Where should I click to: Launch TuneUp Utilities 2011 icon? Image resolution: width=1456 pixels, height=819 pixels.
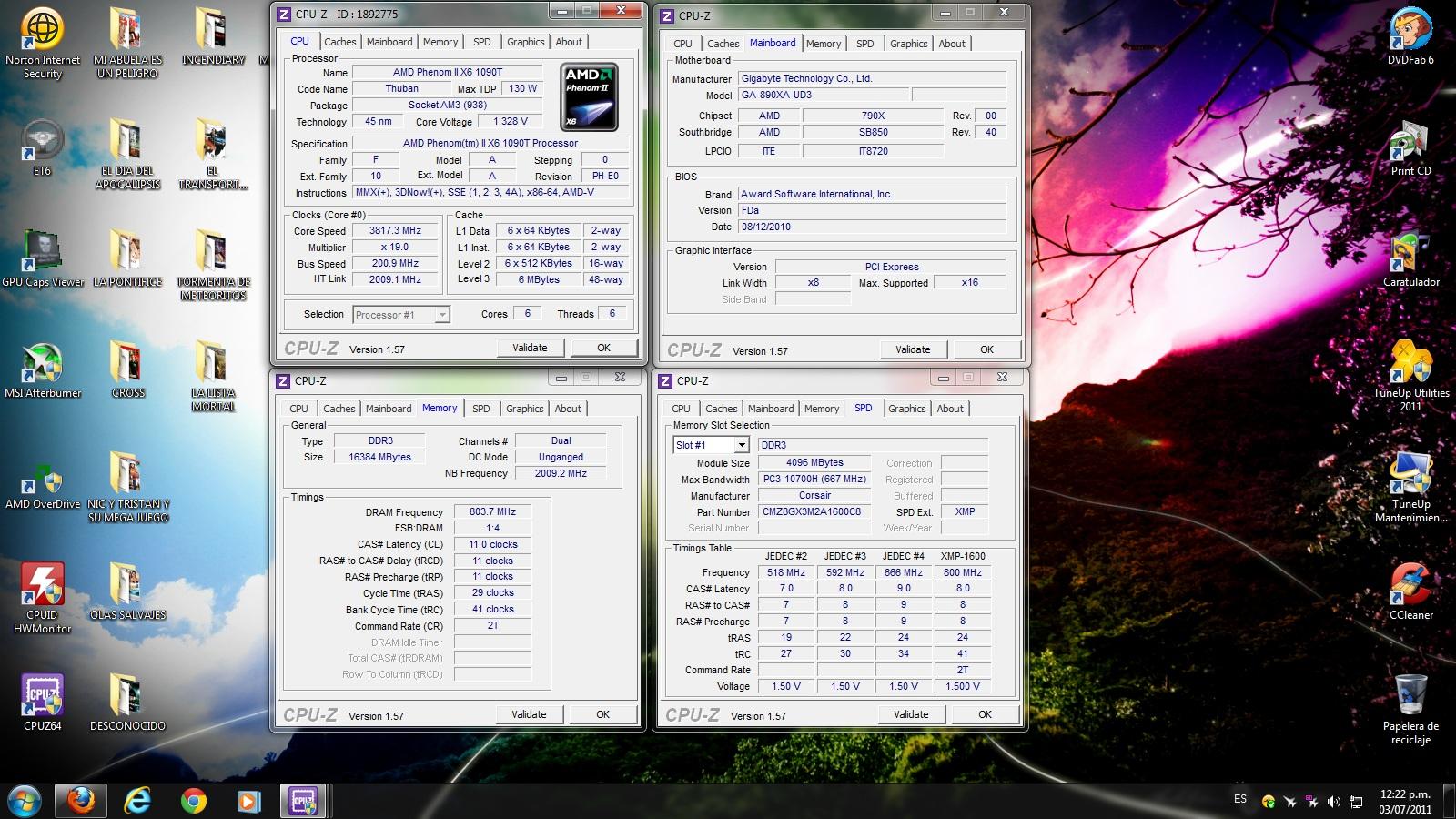[x=1410, y=377]
